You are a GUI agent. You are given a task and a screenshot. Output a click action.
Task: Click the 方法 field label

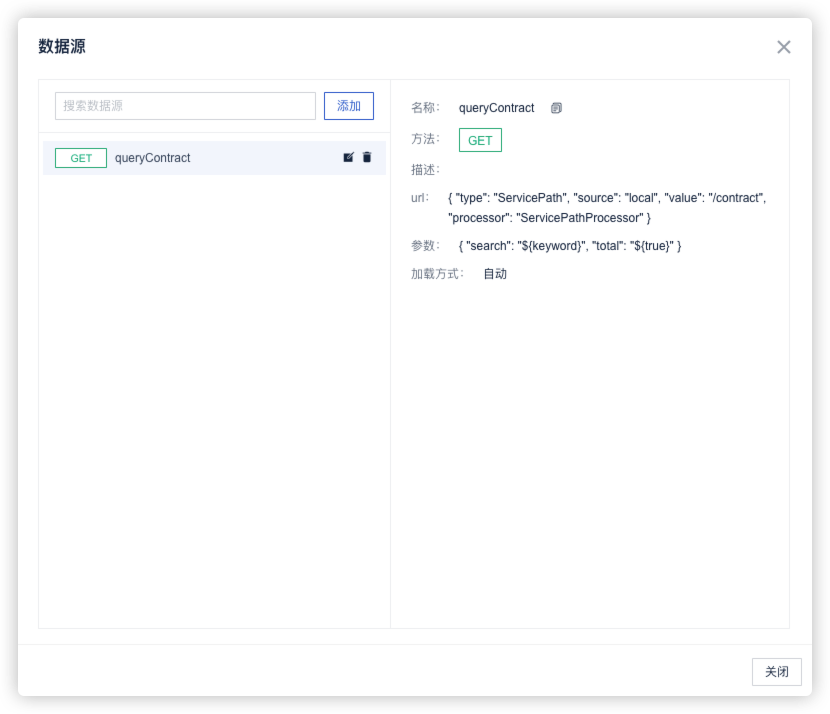pyautogui.click(x=425, y=139)
